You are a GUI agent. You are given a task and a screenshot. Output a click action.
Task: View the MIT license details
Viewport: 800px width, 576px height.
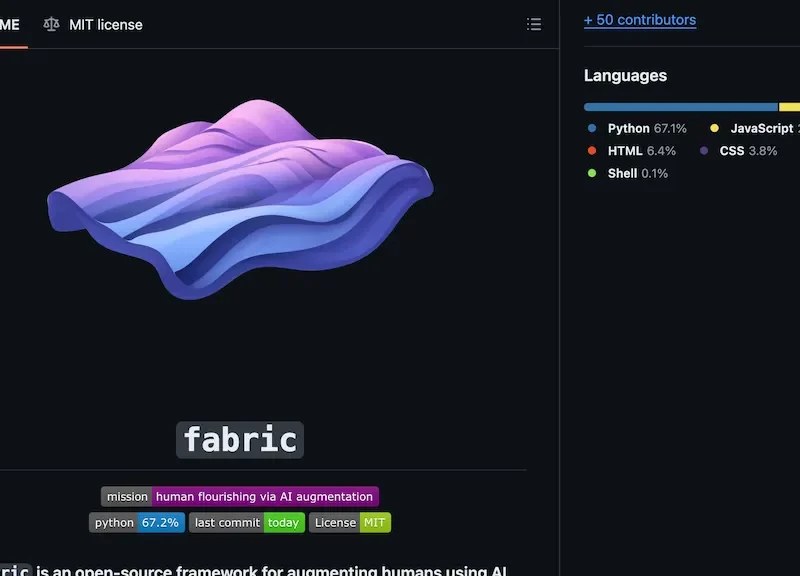coord(105,24)
